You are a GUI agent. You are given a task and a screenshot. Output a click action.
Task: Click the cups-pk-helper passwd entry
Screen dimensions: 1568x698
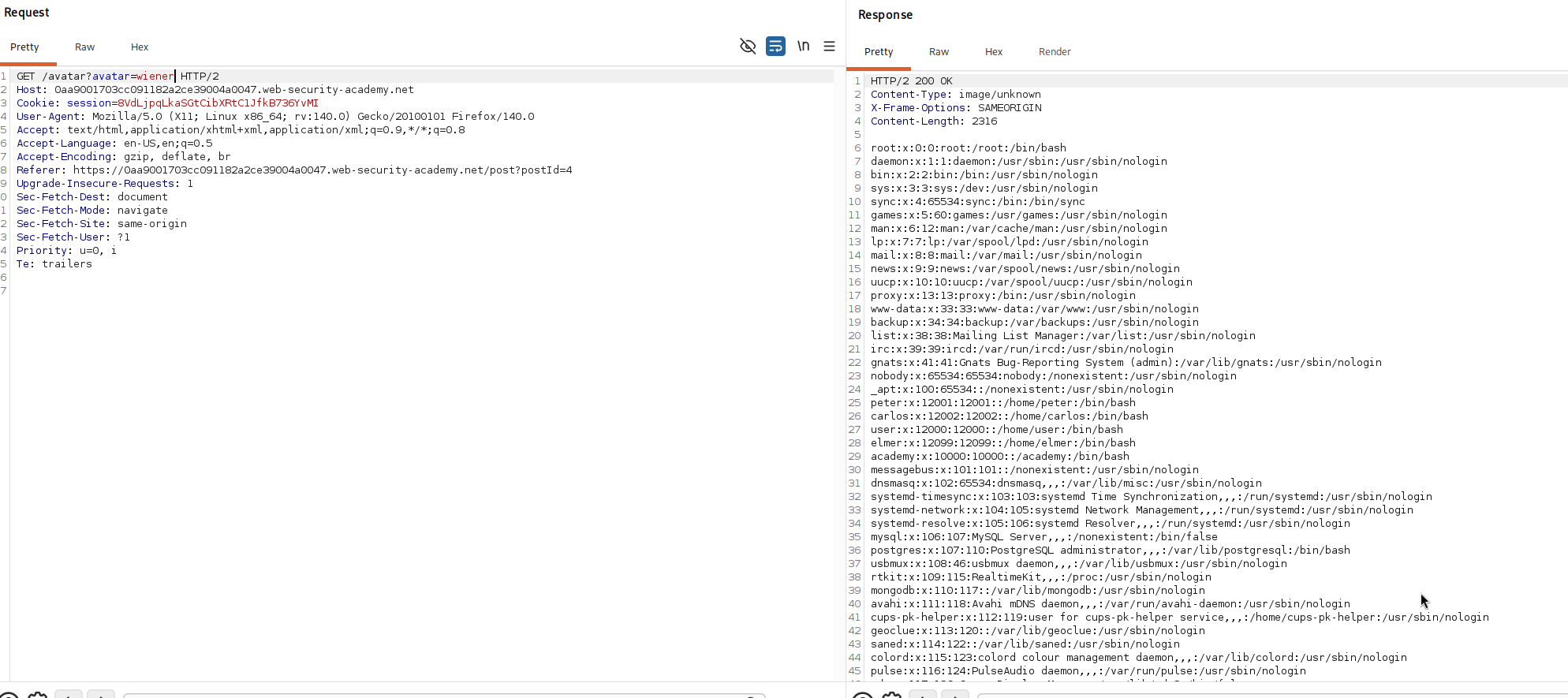tap(1180, 618)
